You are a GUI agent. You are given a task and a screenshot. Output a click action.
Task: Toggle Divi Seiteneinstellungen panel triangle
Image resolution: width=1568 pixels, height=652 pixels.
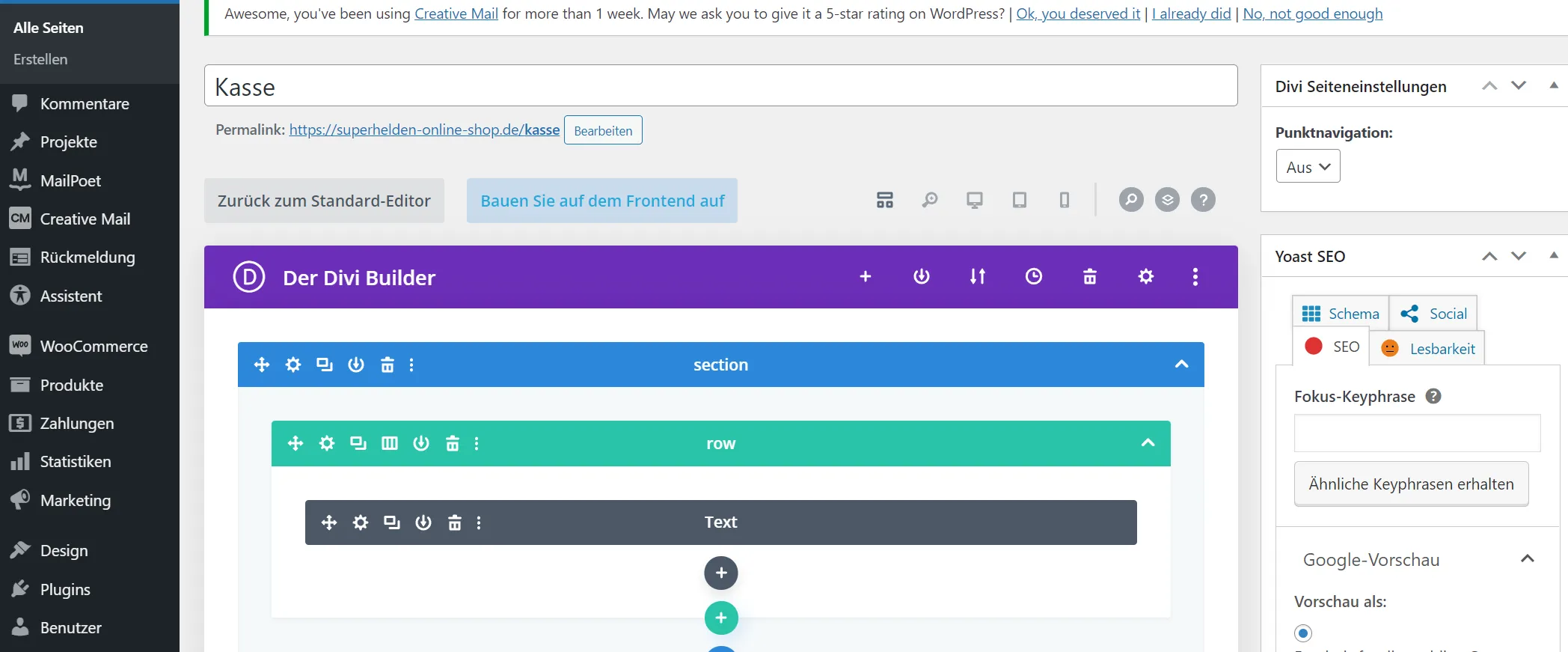click(x=1554, y=85)
